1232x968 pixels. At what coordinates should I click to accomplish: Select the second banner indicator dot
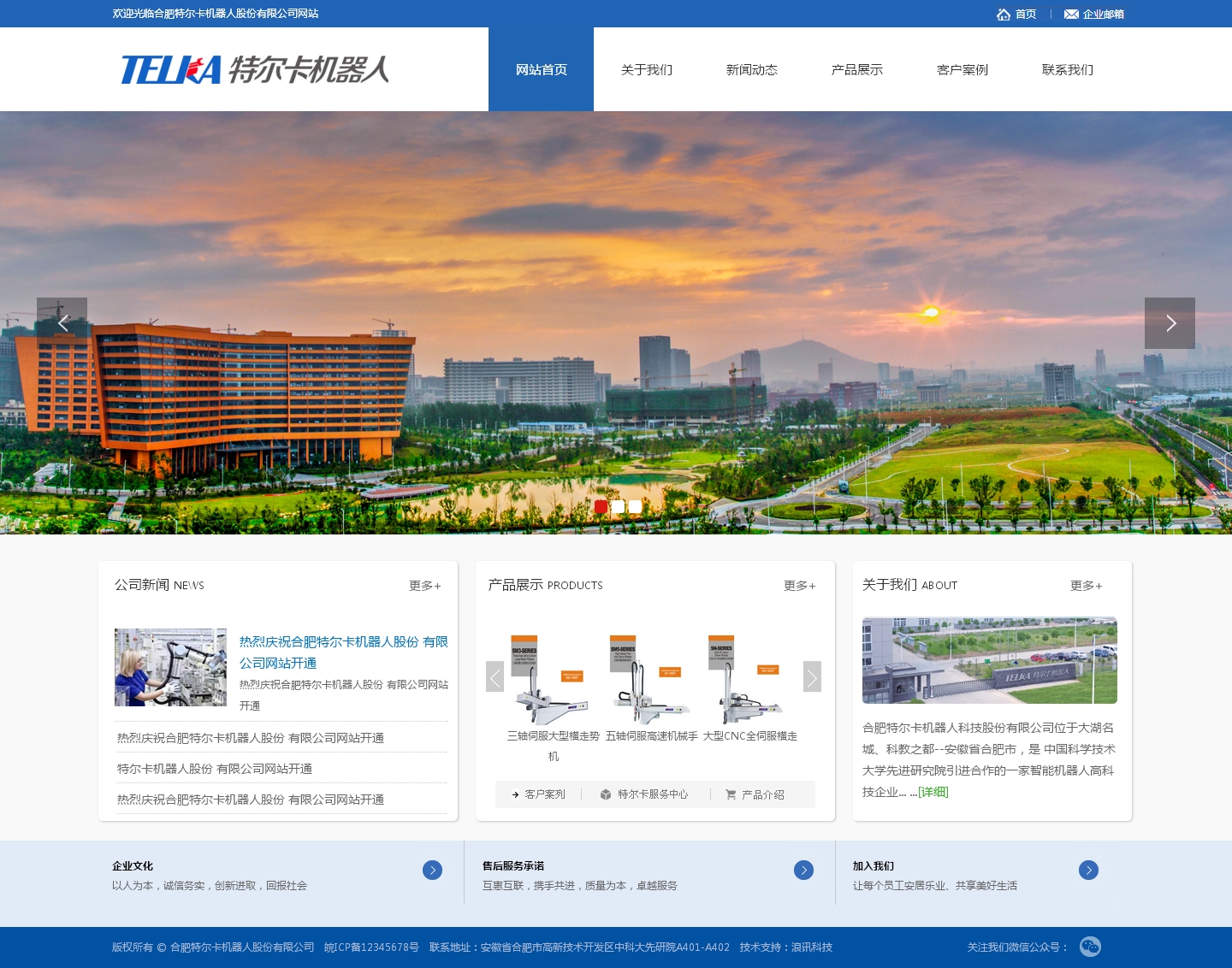click(x=618, y=506)
